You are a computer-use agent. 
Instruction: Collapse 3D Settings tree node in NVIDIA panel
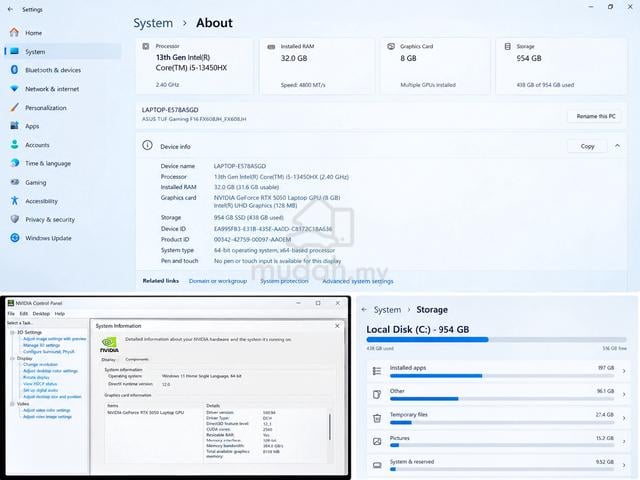click(12, 332)
